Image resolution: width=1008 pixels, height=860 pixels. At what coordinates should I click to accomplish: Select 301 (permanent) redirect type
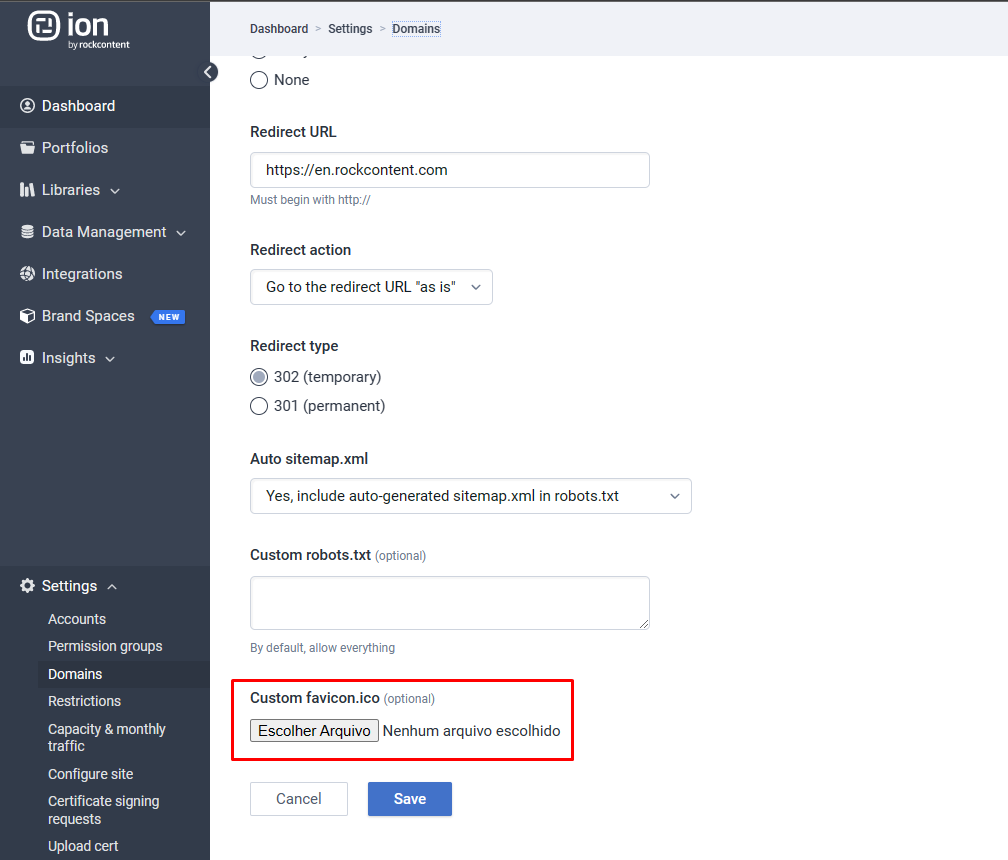259,406
